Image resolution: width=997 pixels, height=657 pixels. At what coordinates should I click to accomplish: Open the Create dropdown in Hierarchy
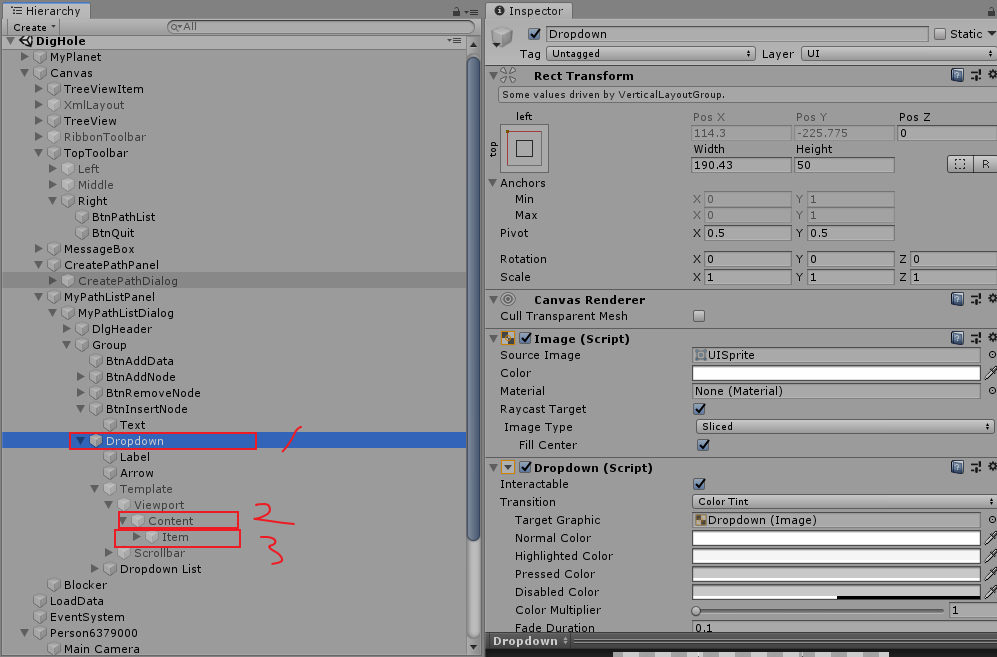pos(33,27)
